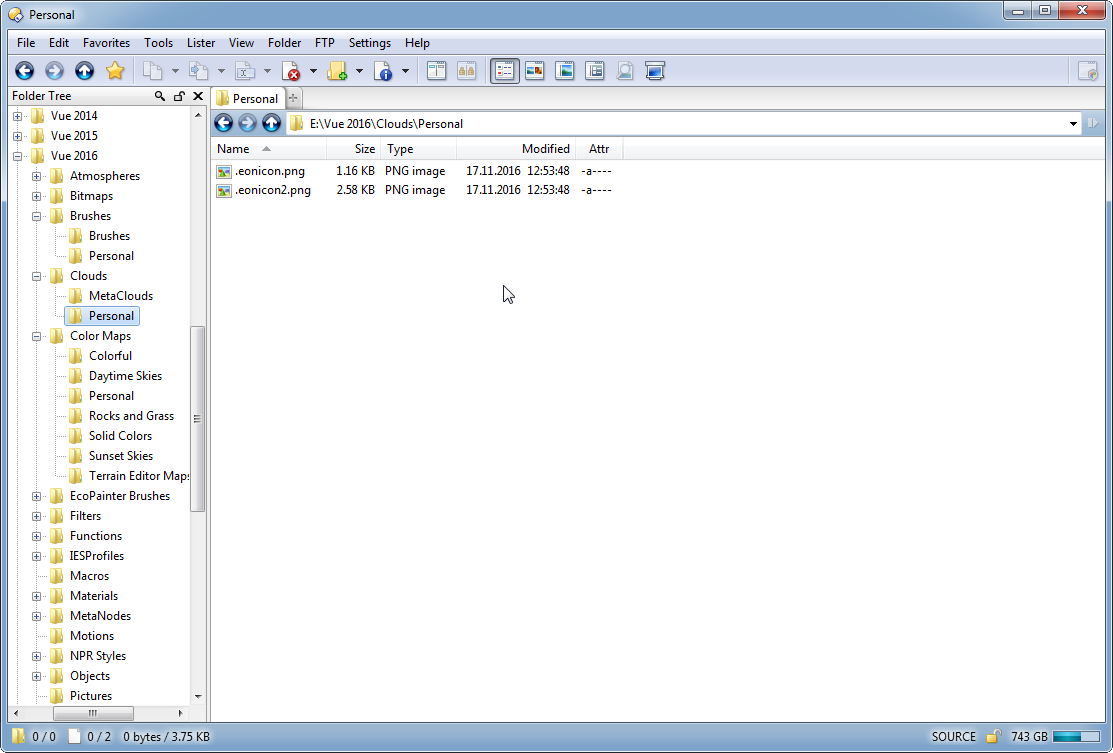Open dropdown next to New Folder icon
The image size is (1113, 753).
click(x=359, y=71)
